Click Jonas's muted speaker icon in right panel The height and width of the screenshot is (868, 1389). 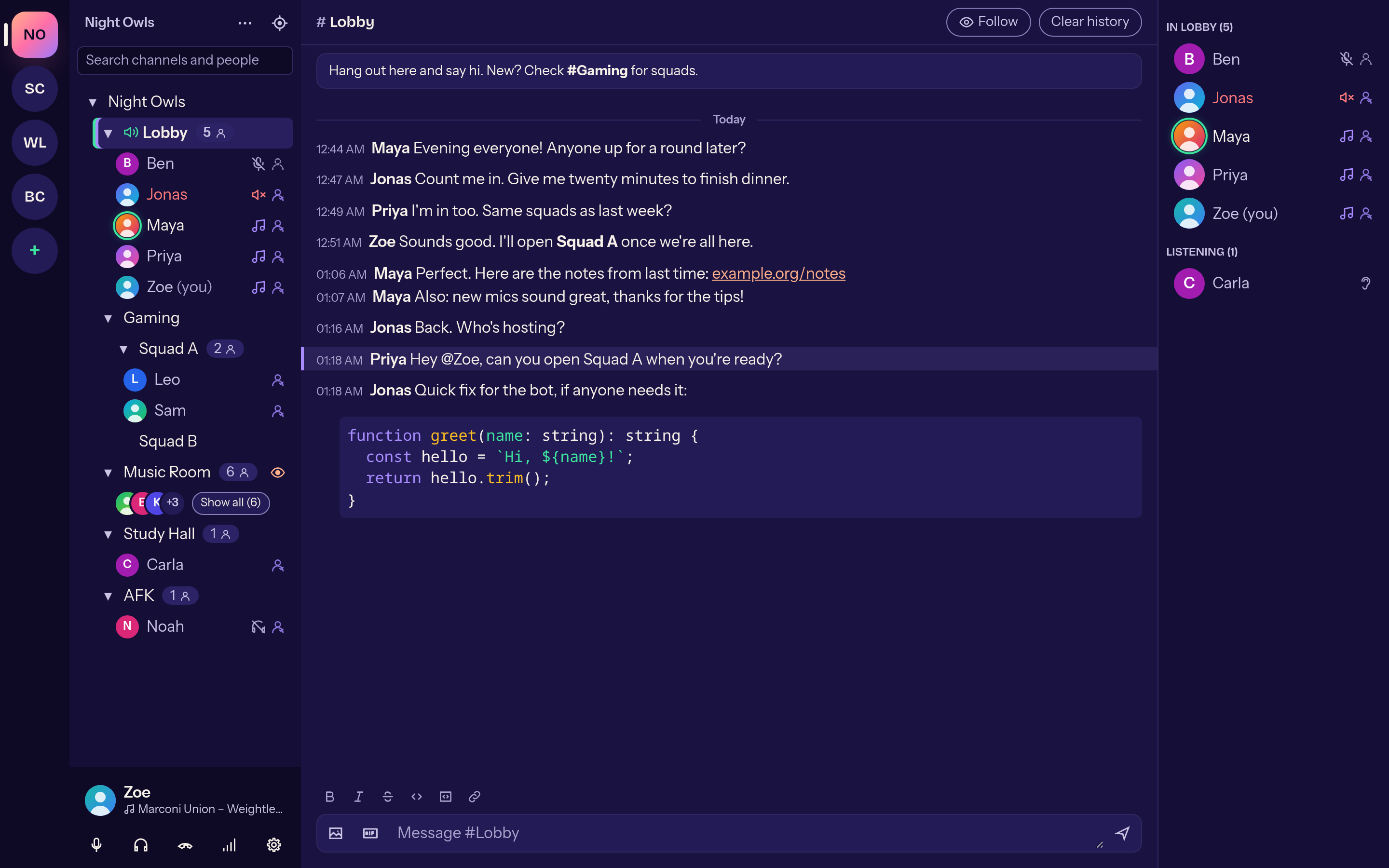[x=1347, y=97]
